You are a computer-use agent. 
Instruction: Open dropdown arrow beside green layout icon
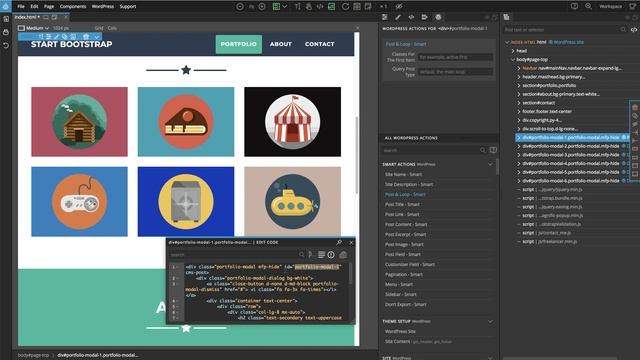284,7
